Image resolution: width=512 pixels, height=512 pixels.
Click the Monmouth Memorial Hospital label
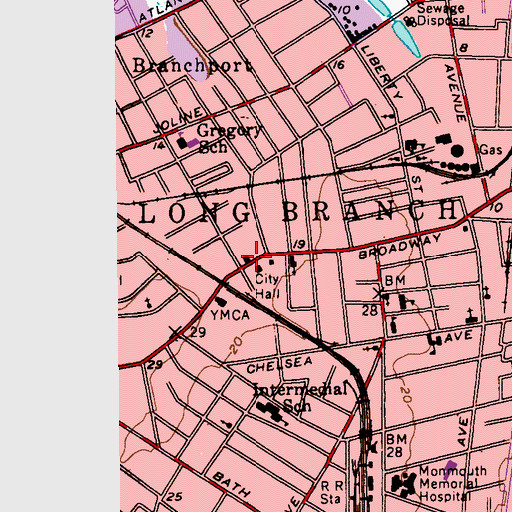pos(452,484)
